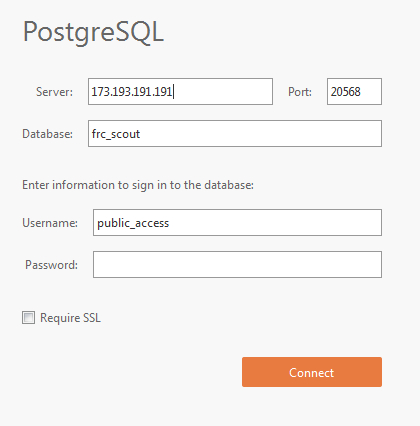Screen dimensions: 420x426
Task: Click the Port: label
Action: point(300,92)
